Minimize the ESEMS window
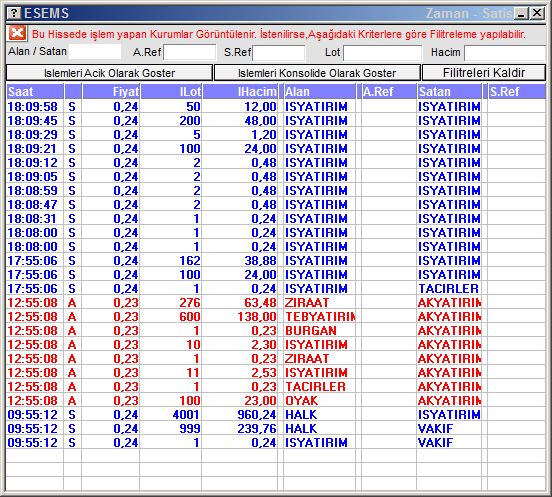 coord(521,14)
